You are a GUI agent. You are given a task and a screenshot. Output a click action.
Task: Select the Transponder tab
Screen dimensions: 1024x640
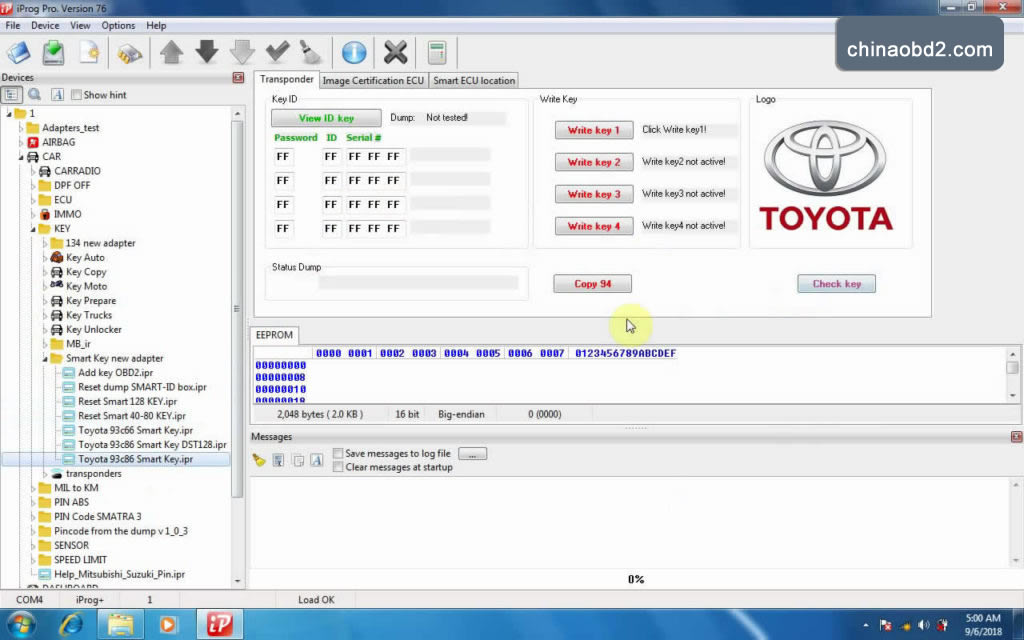pos(287,79)
